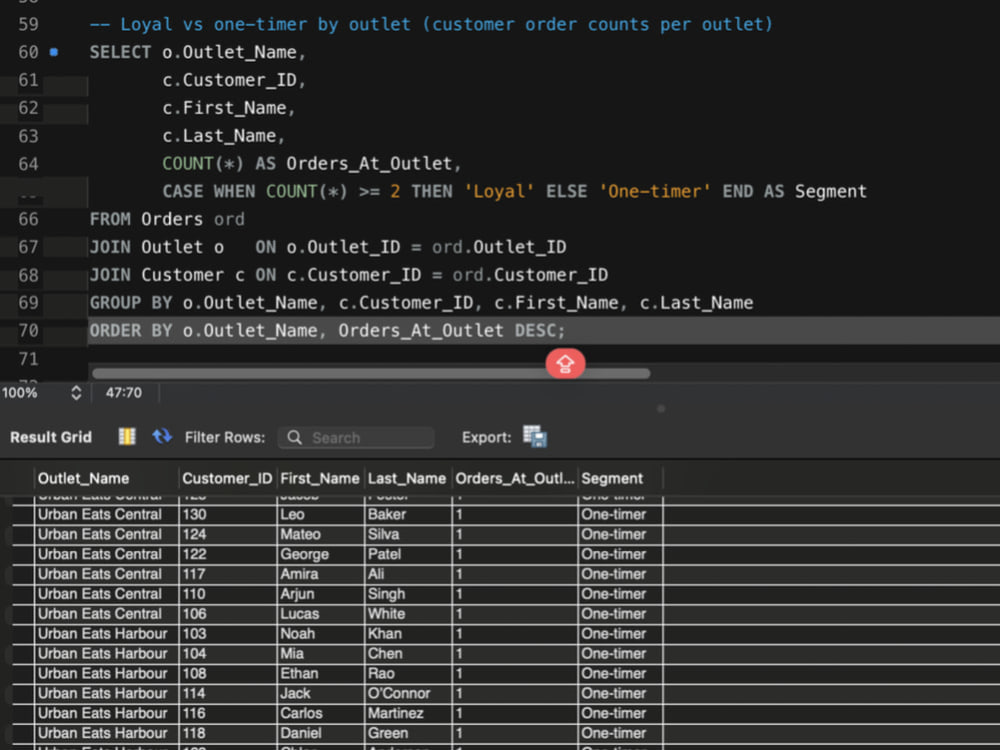Click the cursor position 47:70 indicator

[124, 393]
